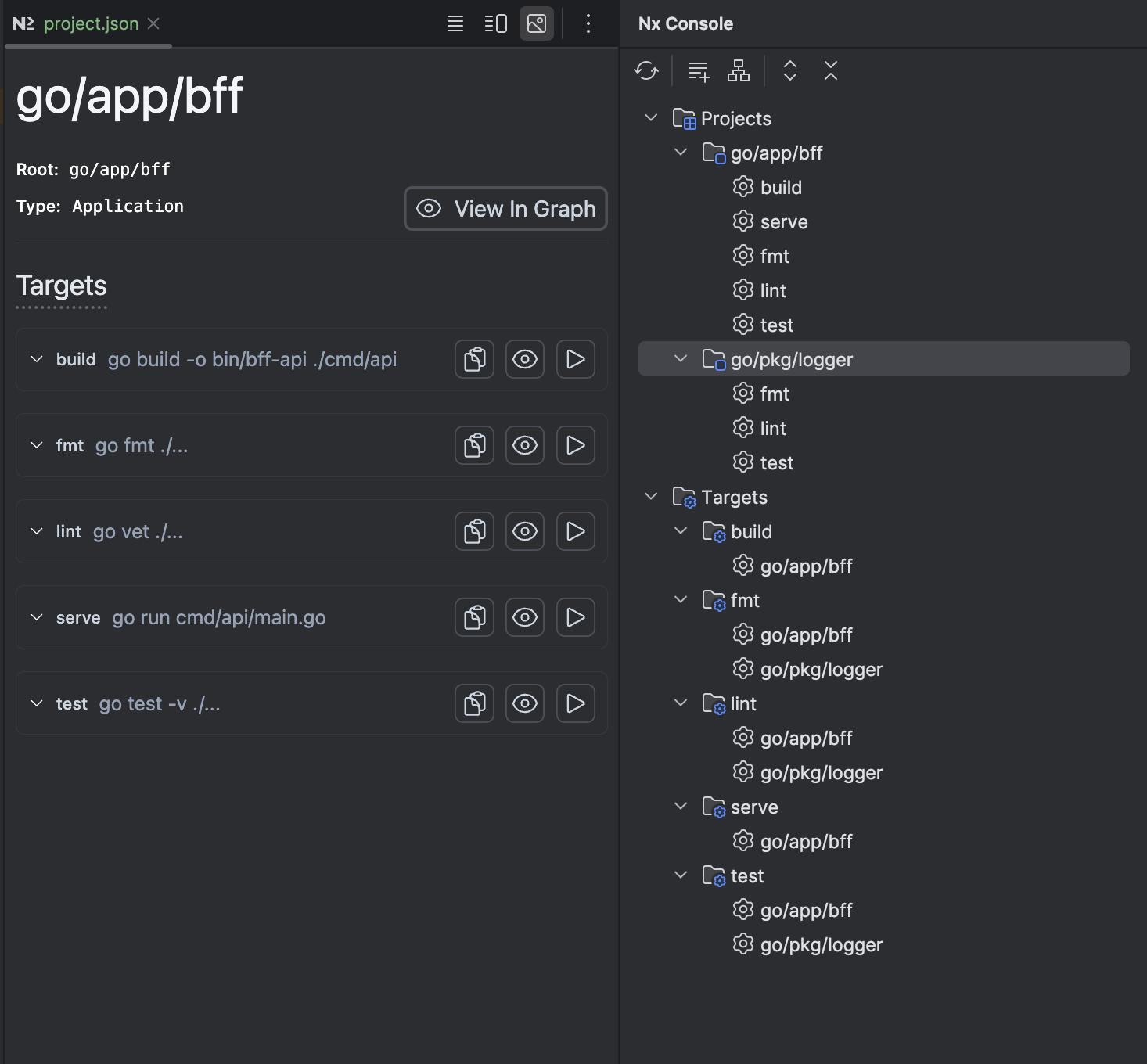Open the project graph hierarchy icon
This screenshot has width=1147, height=1064.
[x=739, y=71]
